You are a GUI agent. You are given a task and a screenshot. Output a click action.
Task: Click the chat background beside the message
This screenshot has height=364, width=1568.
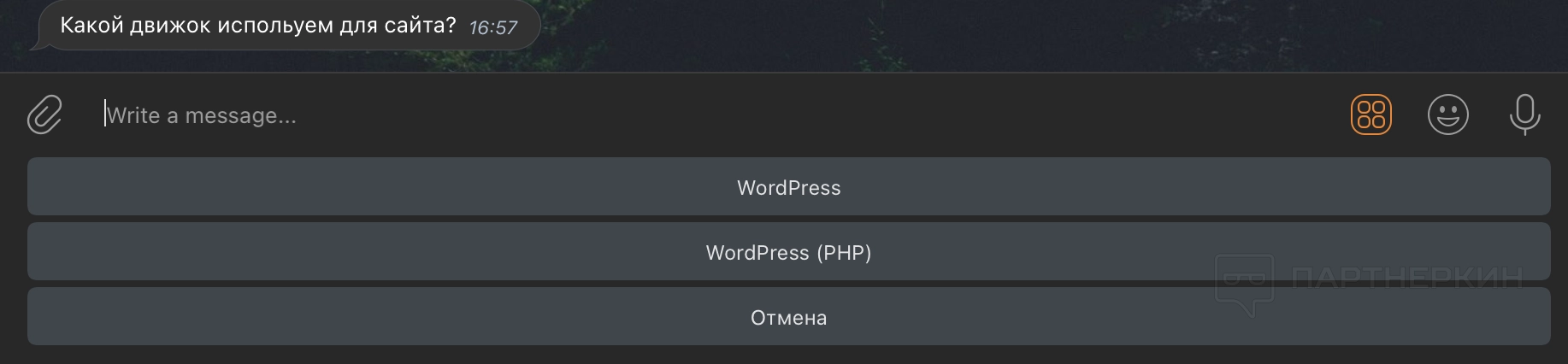point(940,34)
